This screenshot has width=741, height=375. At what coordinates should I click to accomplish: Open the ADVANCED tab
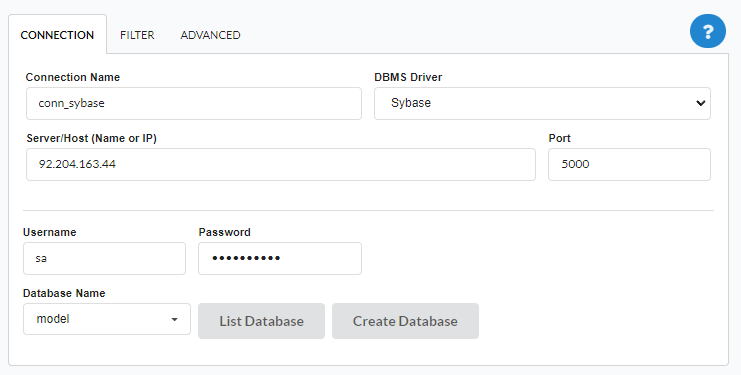(210, 35)
